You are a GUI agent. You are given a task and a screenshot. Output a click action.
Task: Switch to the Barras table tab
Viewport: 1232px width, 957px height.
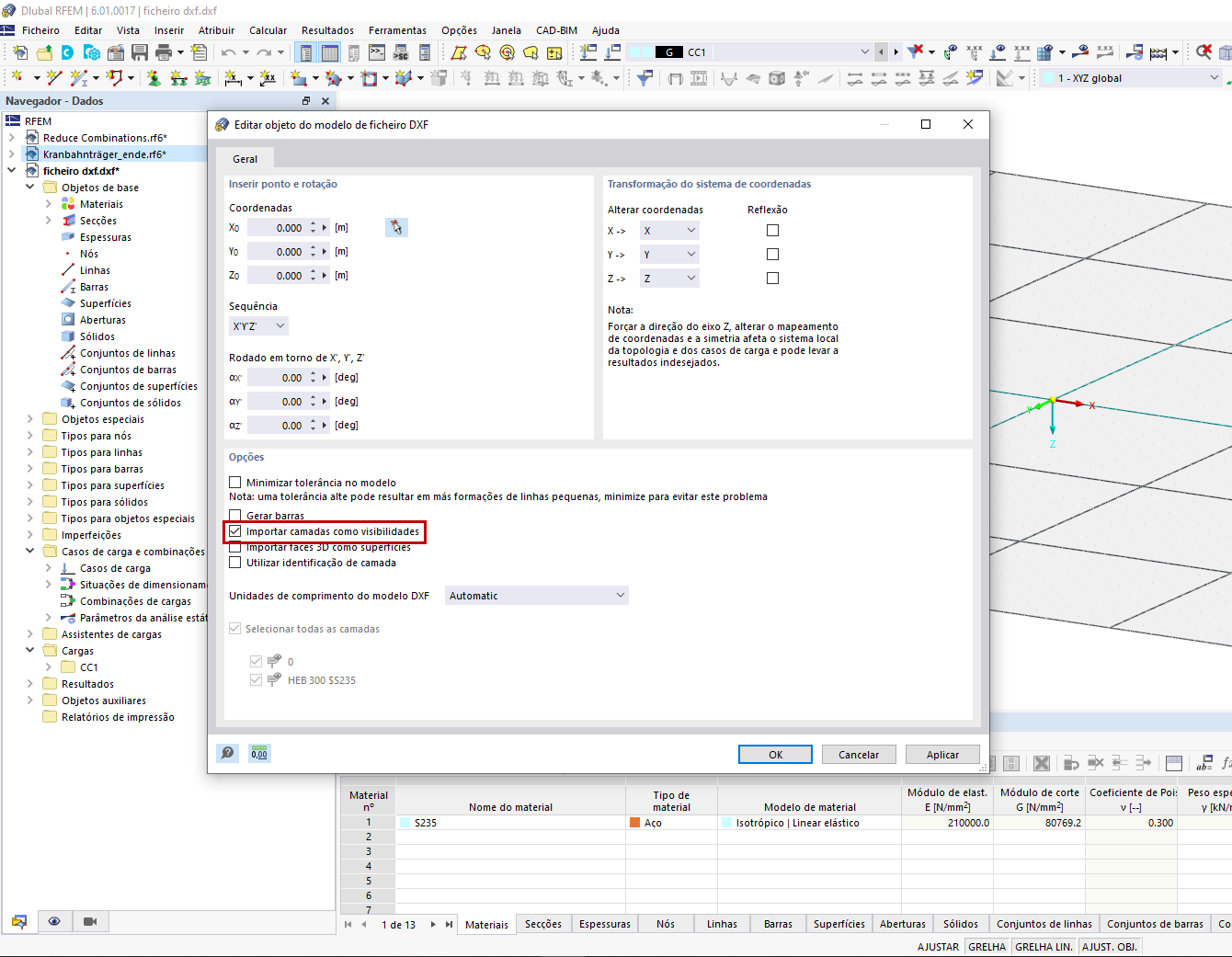click(778, 924)
